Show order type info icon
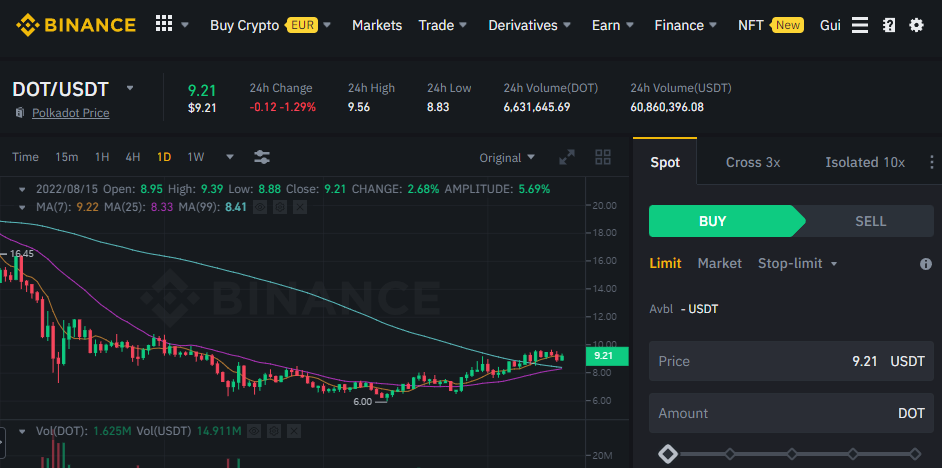The height and width of the screenshot is (468, 942). coord(926,264)
